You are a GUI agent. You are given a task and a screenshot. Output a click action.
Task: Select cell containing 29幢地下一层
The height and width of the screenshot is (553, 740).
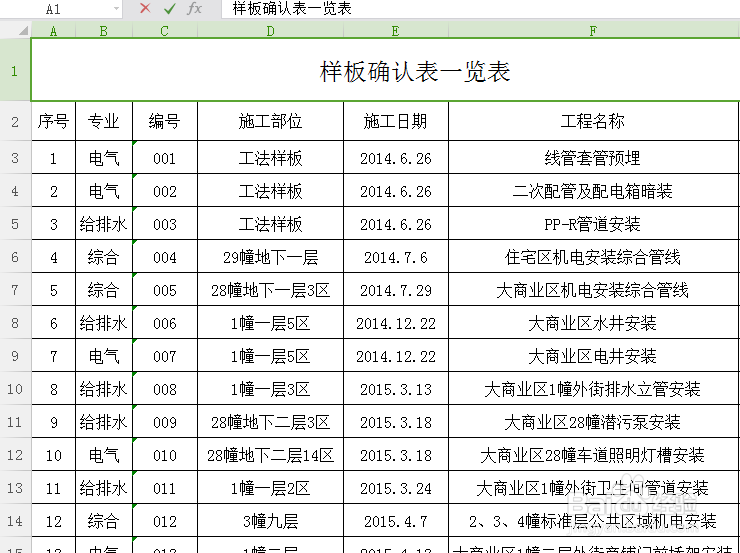pyautogui.click(x=270, y=257)
